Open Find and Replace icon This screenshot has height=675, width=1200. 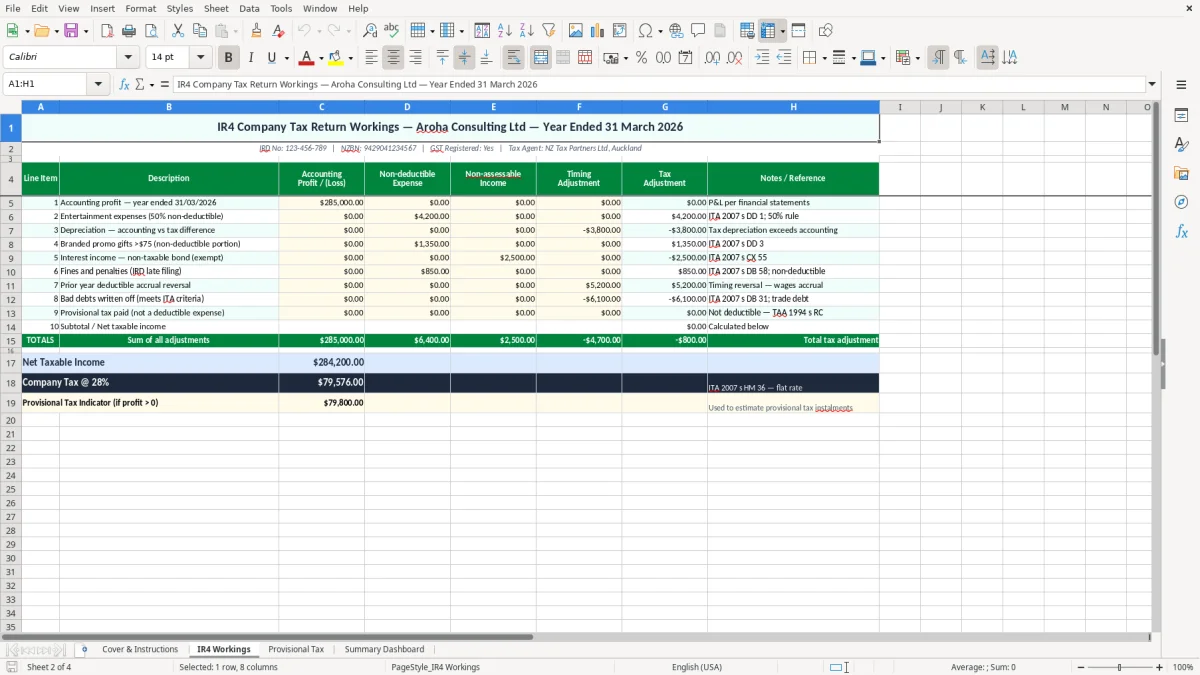point(370,31)
